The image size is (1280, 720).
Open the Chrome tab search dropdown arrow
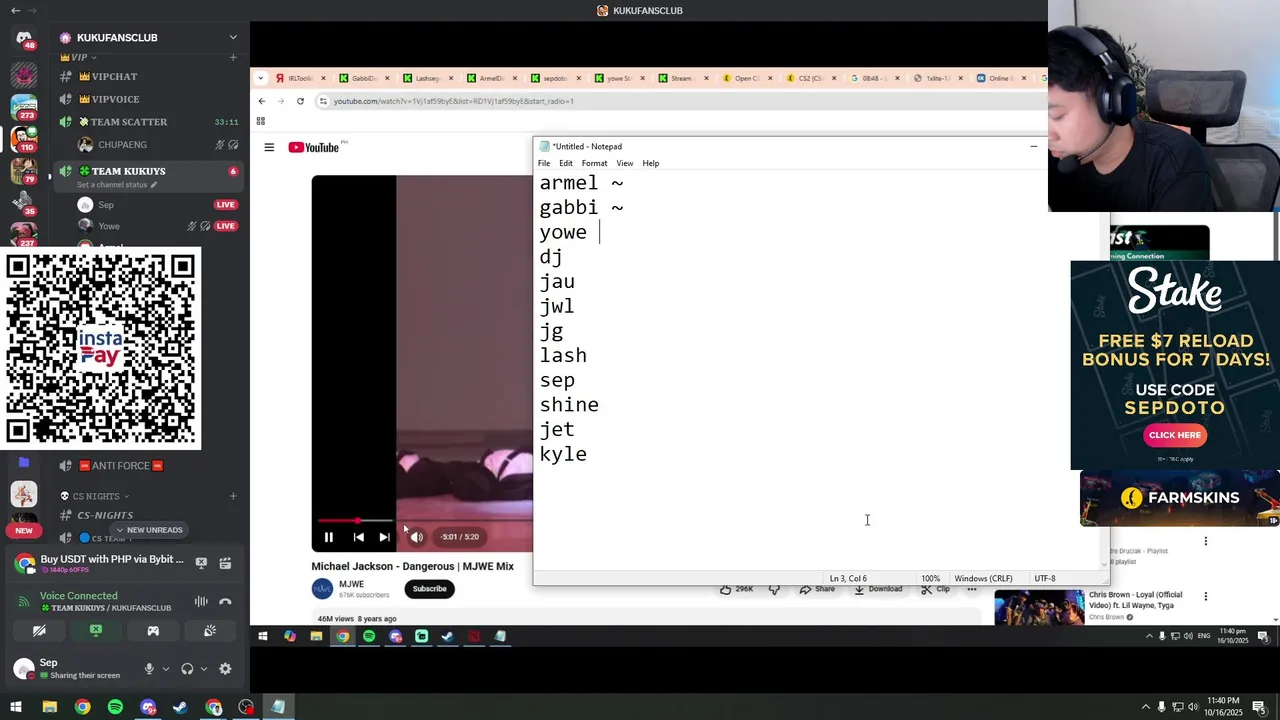pyautogui.click(x=261, y=78)
